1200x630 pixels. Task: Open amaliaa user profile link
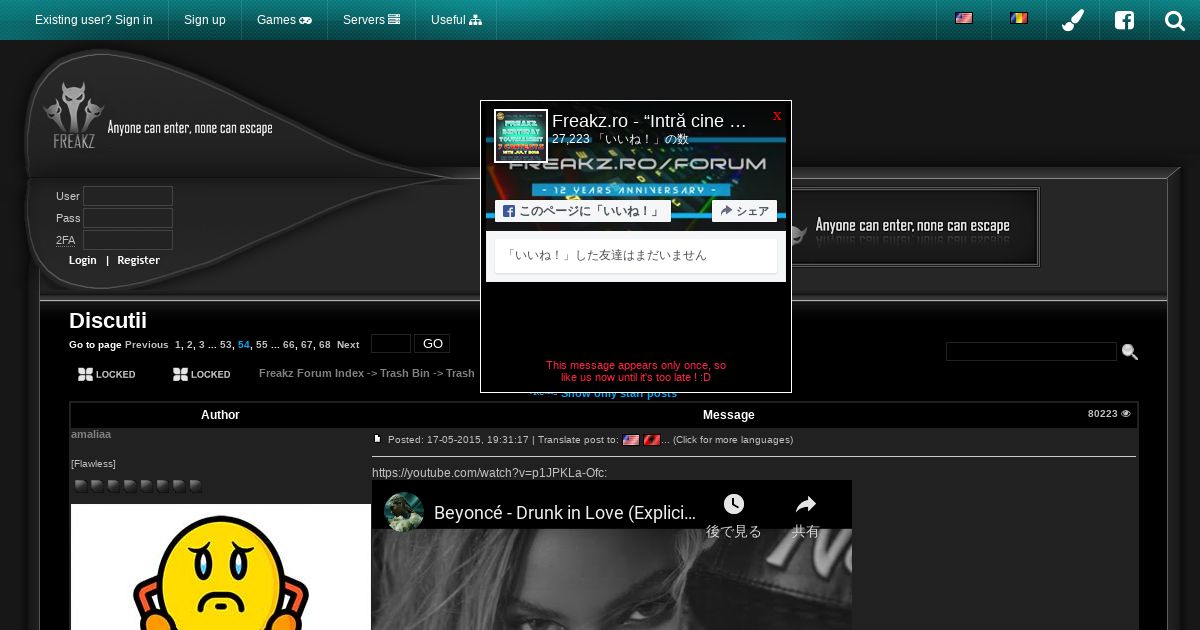[x=91, y=435]
